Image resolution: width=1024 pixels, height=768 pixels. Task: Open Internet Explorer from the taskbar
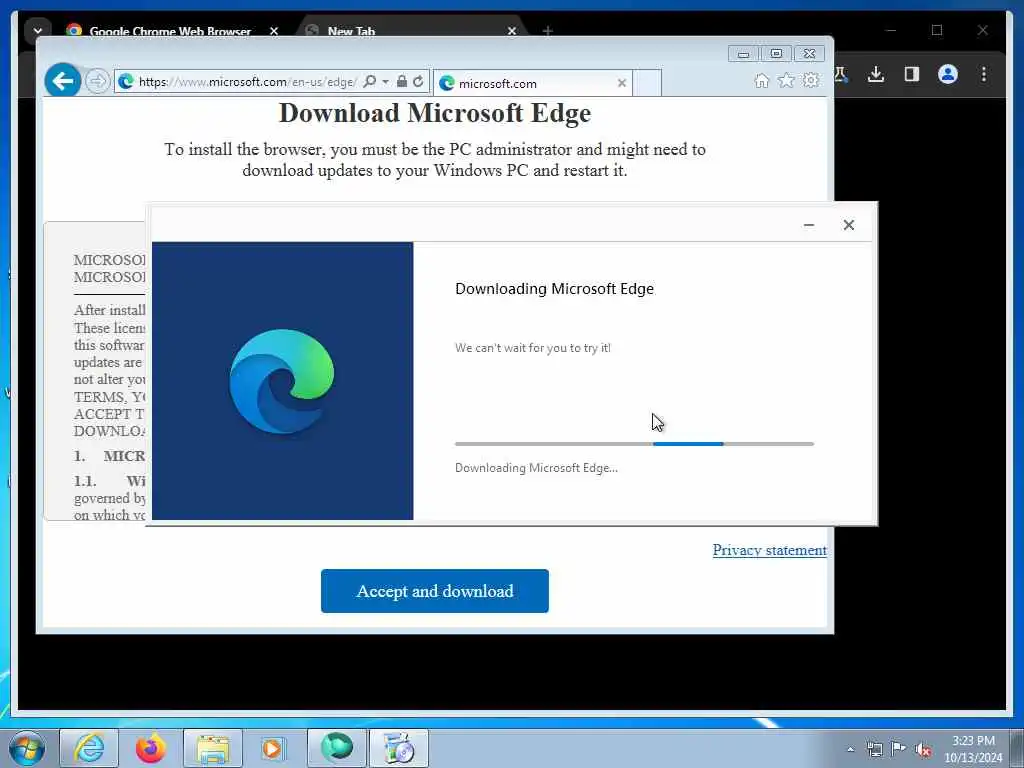coord(89,748)
